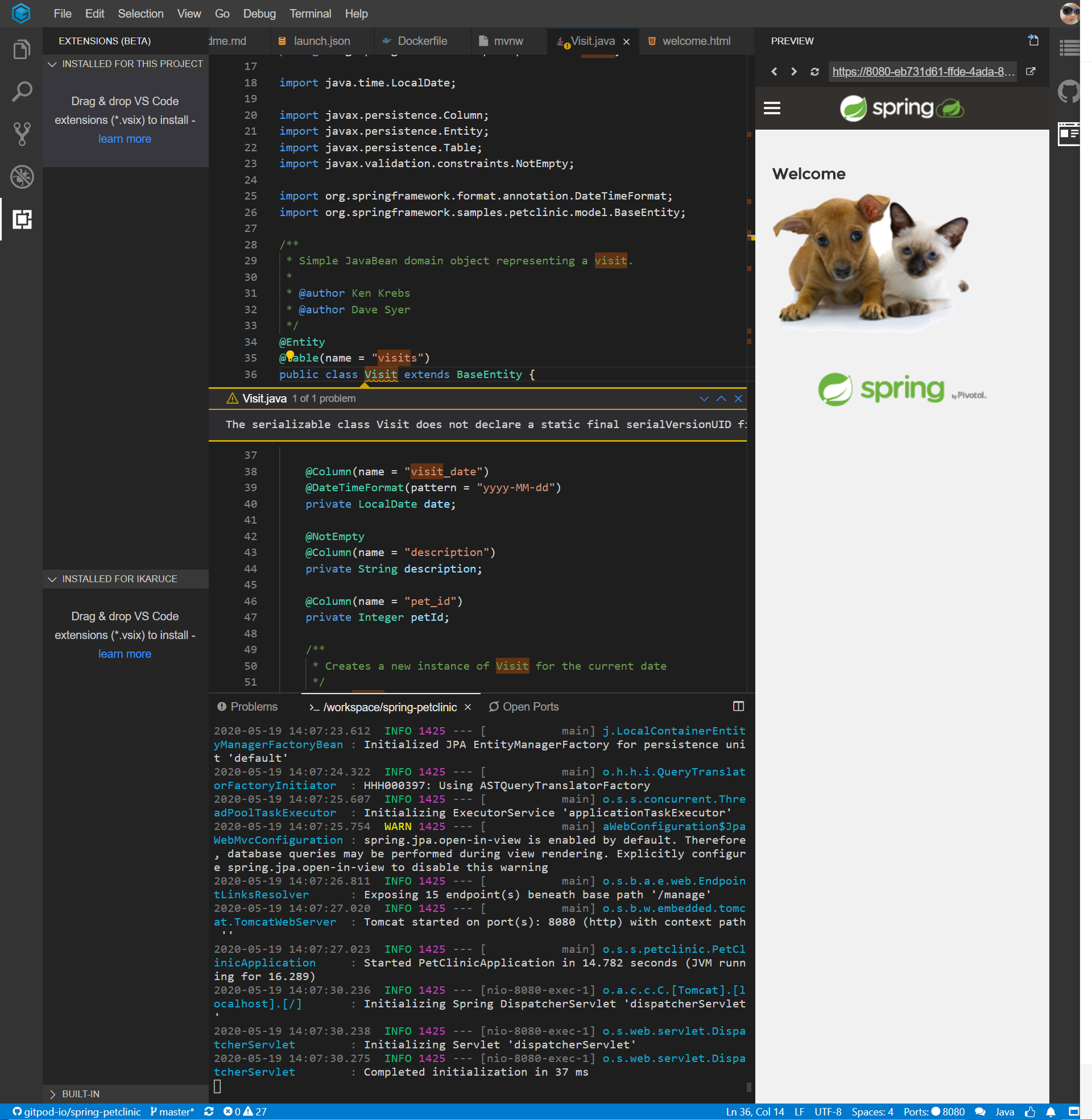Switch to the Dockerfile tab
The height and width of the screenshot is (1120, 1092).
click(x=421, y=42)
